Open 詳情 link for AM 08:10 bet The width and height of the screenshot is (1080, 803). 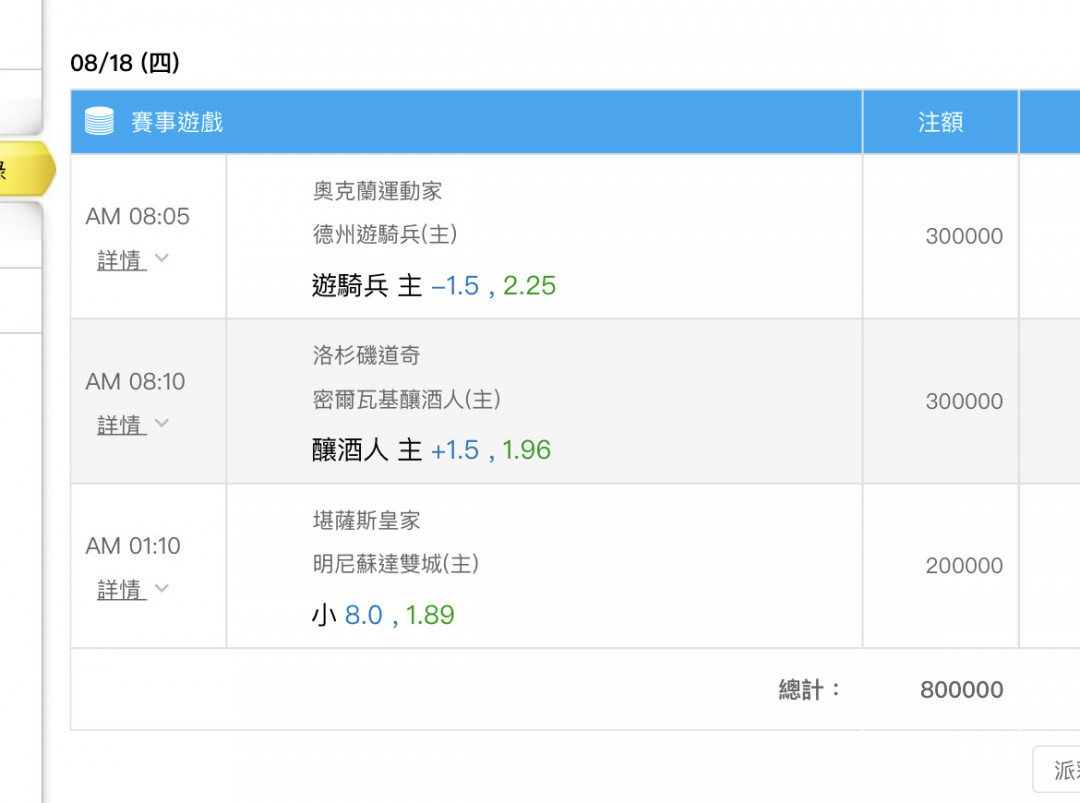pyautogui.click(x=121, y=425)
